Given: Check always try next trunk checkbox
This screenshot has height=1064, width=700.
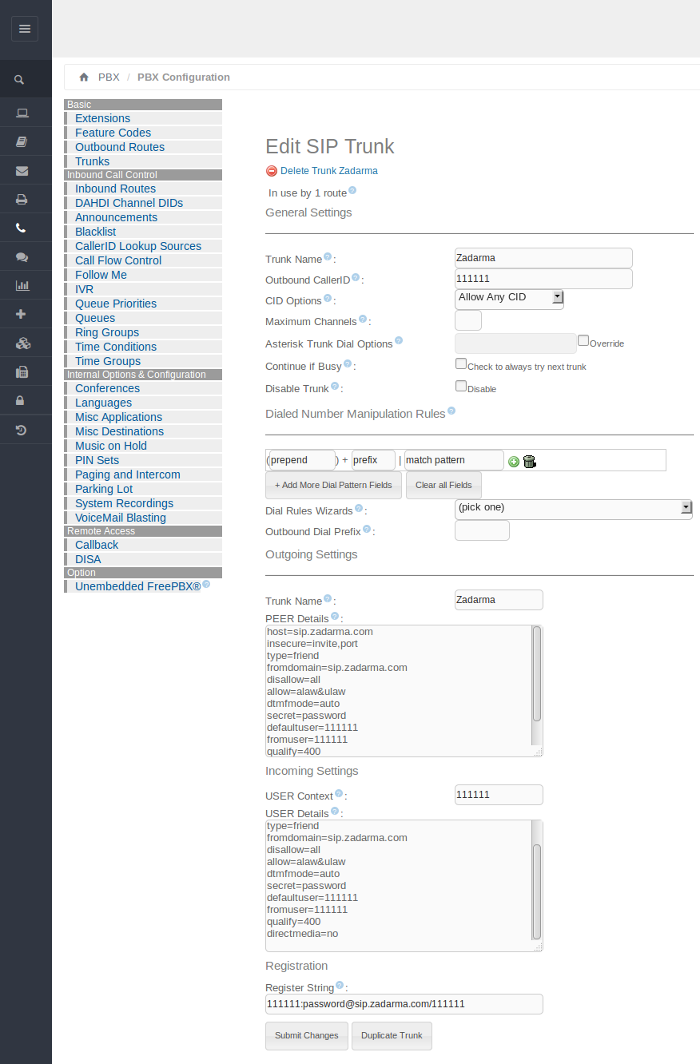Looking at the screenshot, I should pyautogui.click(x=461, y=364).
